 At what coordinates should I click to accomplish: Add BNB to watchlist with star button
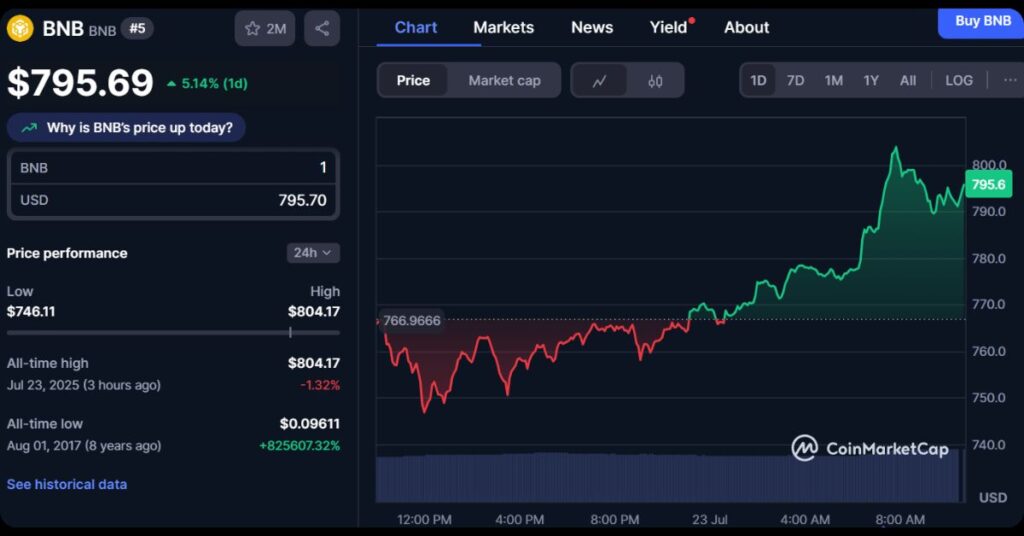click(x=265, y=28)
